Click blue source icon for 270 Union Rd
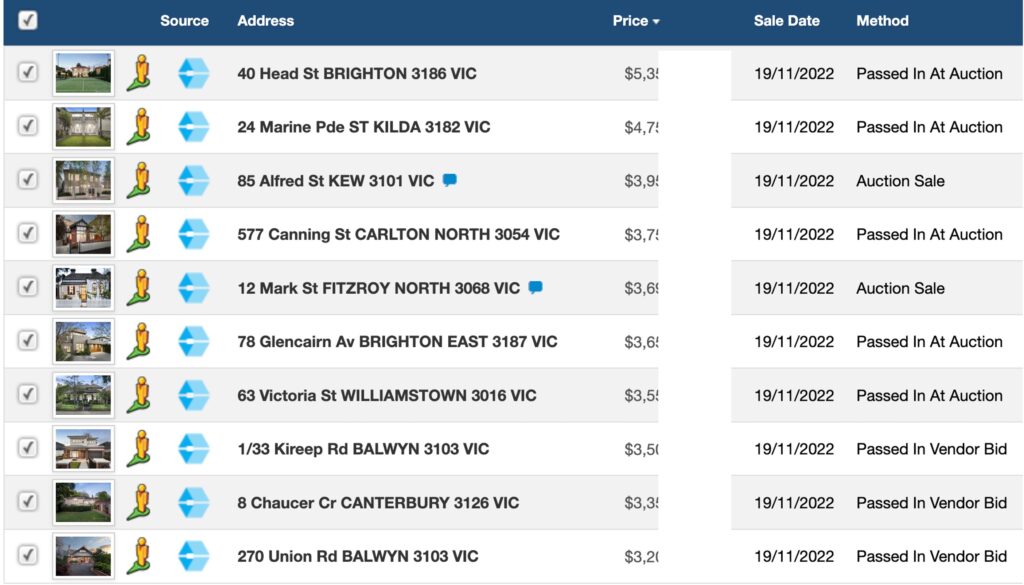 (193, 556)
